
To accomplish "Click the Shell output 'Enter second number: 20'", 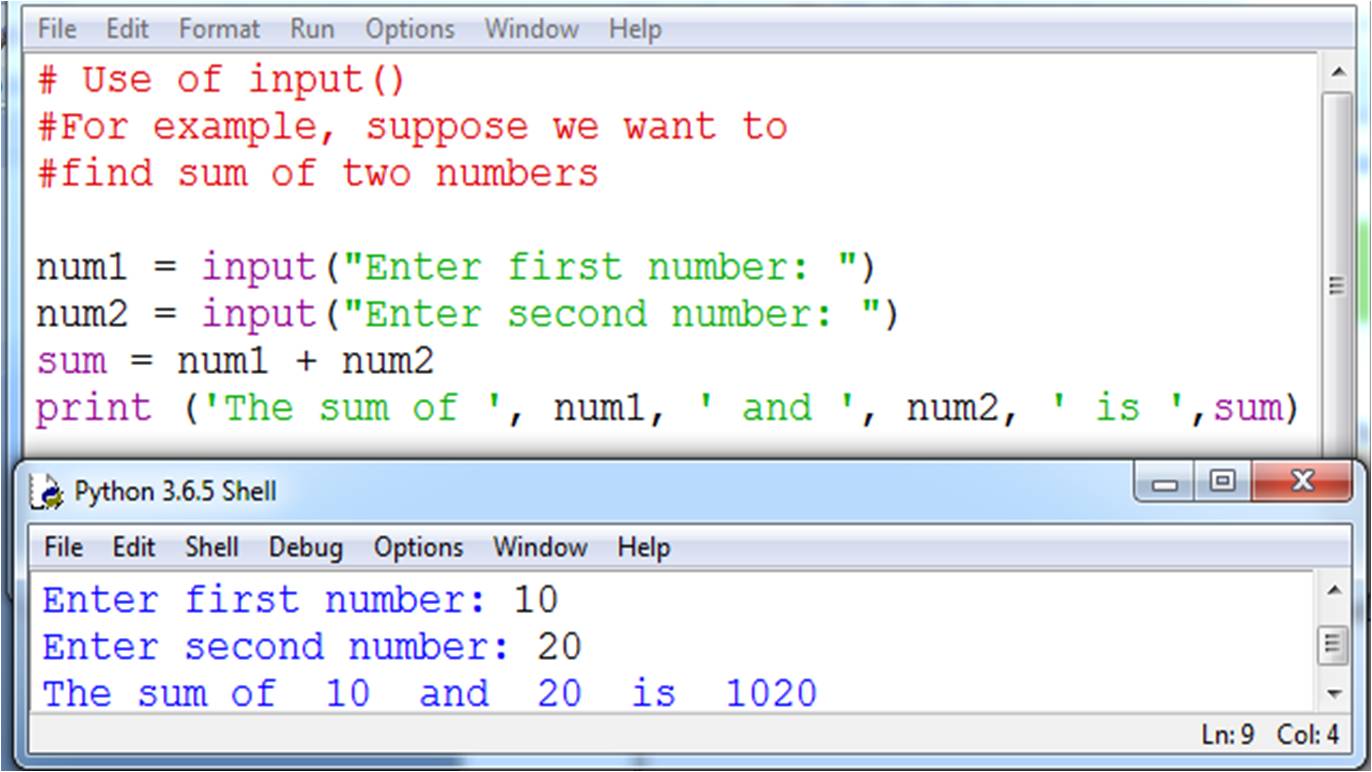I will pos(312,647).
